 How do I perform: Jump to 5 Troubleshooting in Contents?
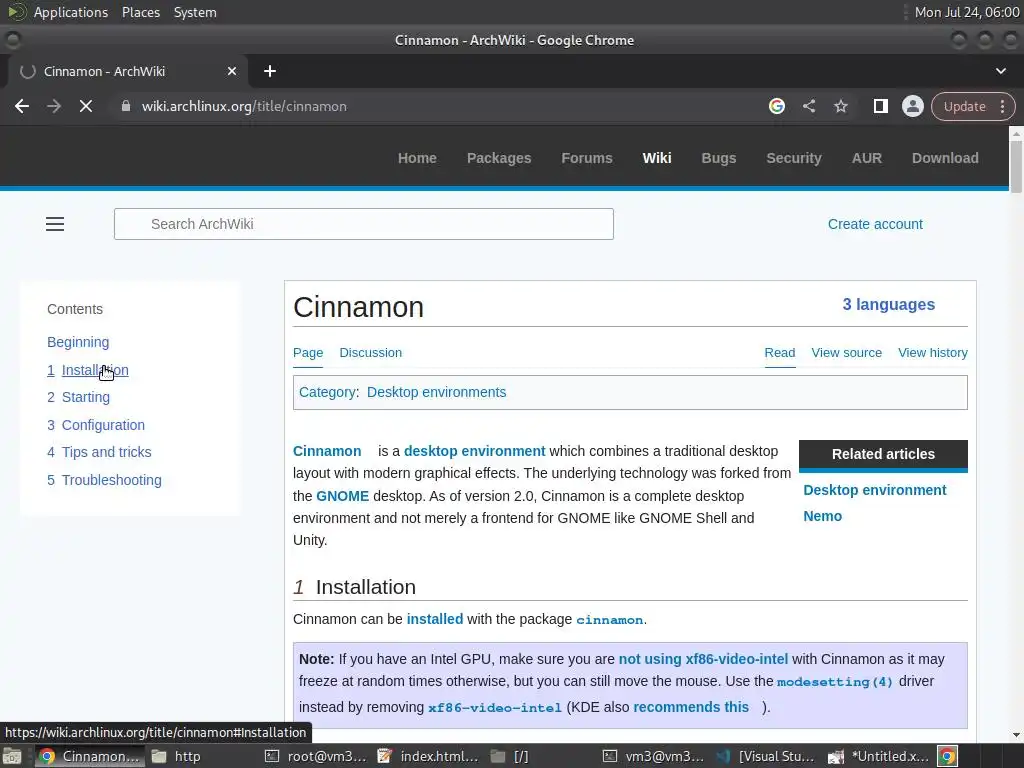click(x=104, y=480)
